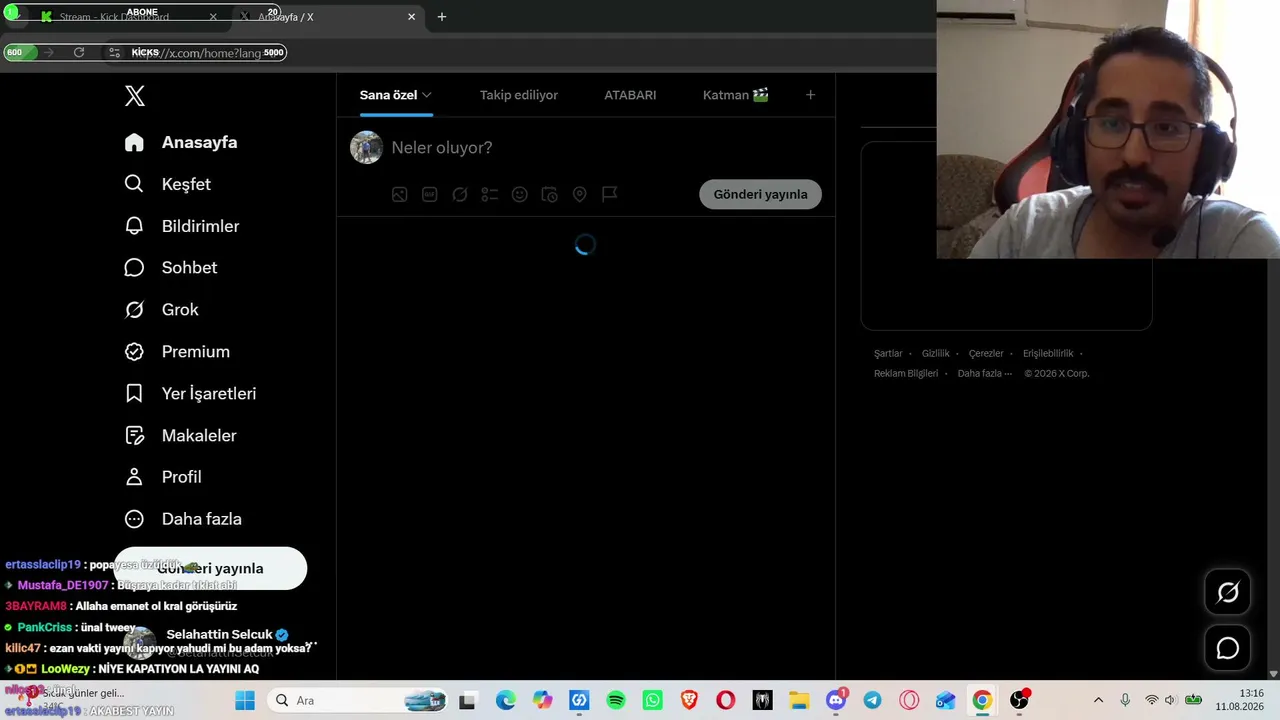1280x720 pixels.
Task: Open Discord from the taskbar
Action: click(x=836, y=700)
